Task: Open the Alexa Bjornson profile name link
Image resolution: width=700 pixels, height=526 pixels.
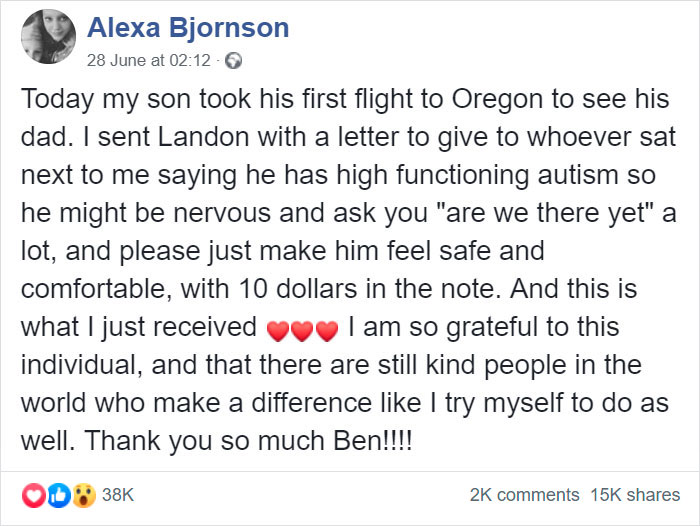Action: pyautogui.click(x=188, y=28)
